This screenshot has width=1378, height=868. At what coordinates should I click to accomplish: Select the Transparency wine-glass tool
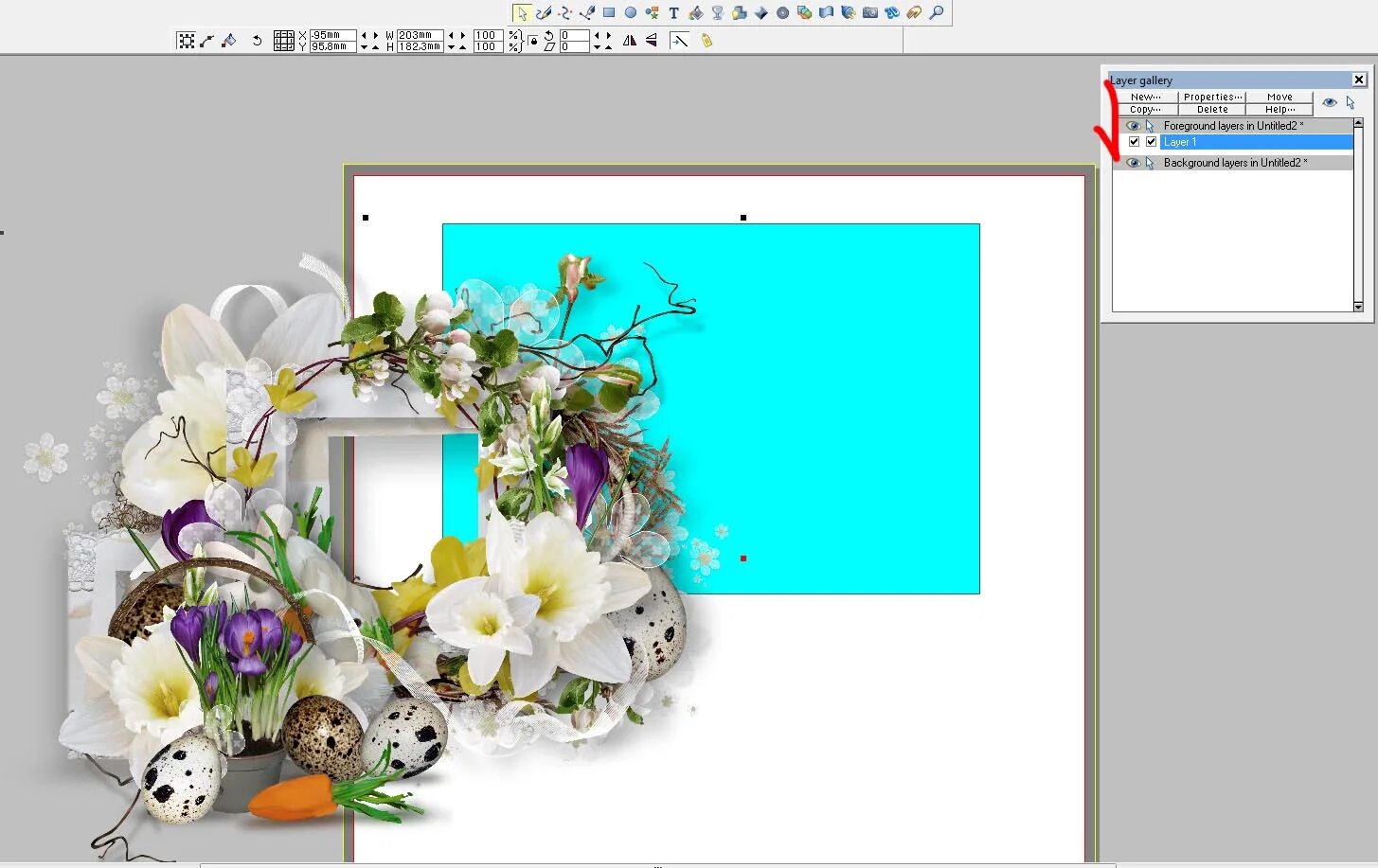click(x=718, y=13)
